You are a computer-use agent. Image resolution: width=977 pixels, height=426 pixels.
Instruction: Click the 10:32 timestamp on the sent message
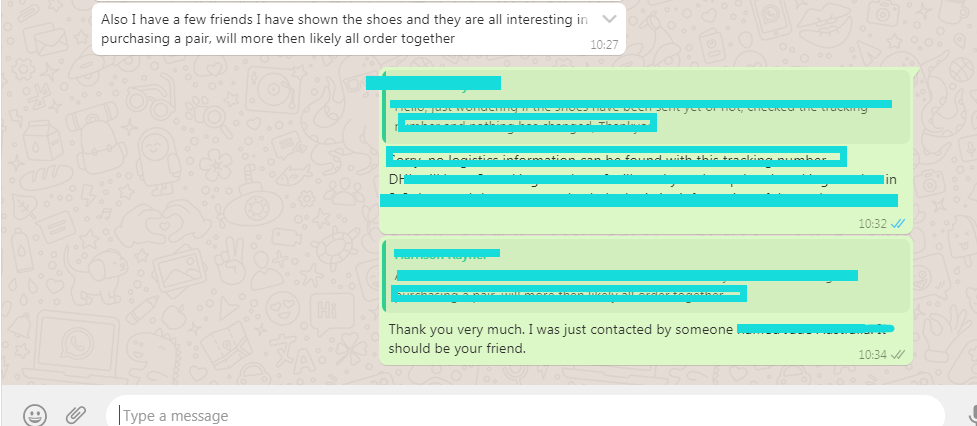(872, 224)
